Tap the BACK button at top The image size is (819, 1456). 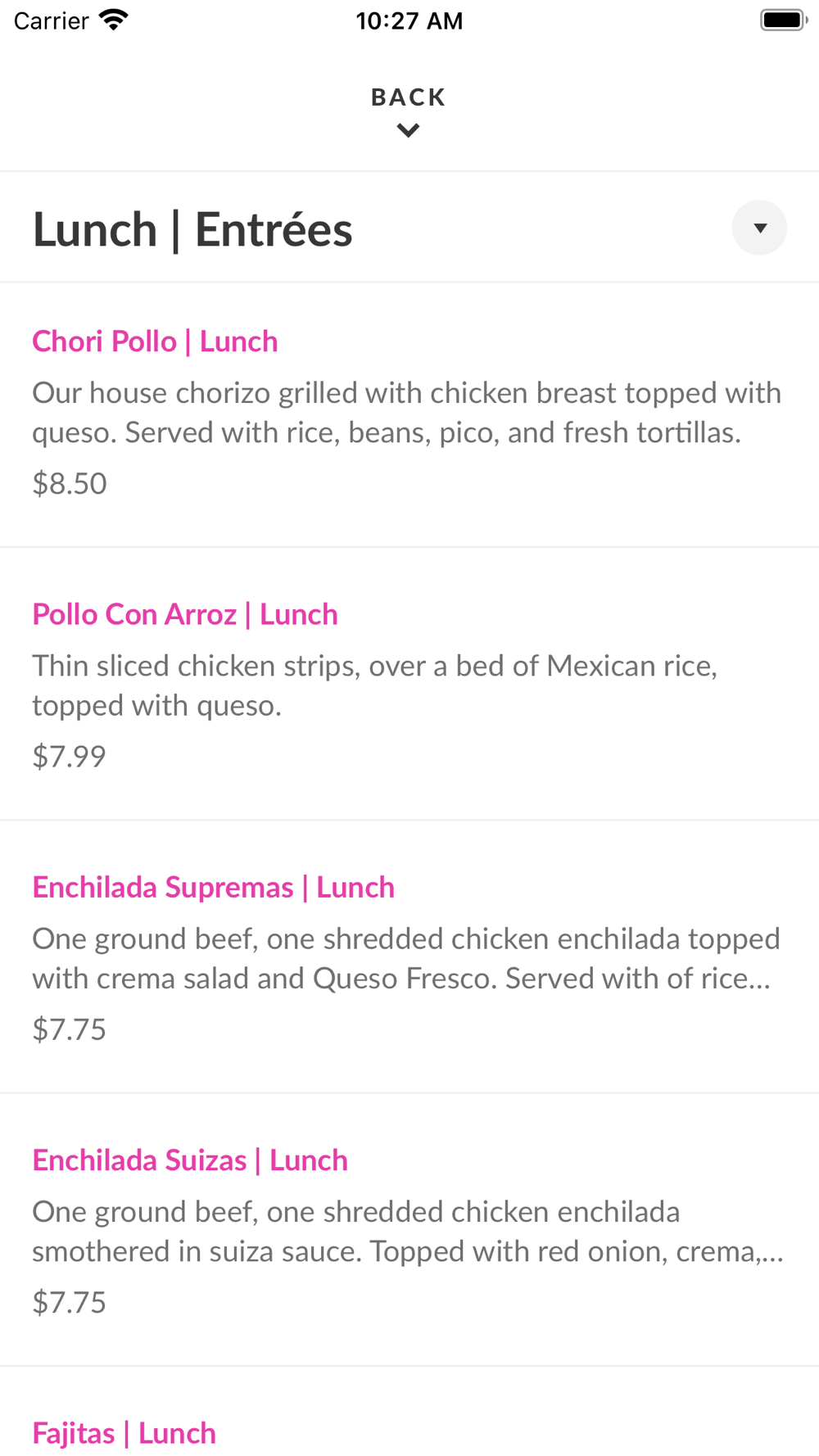[x=408, y=97]
